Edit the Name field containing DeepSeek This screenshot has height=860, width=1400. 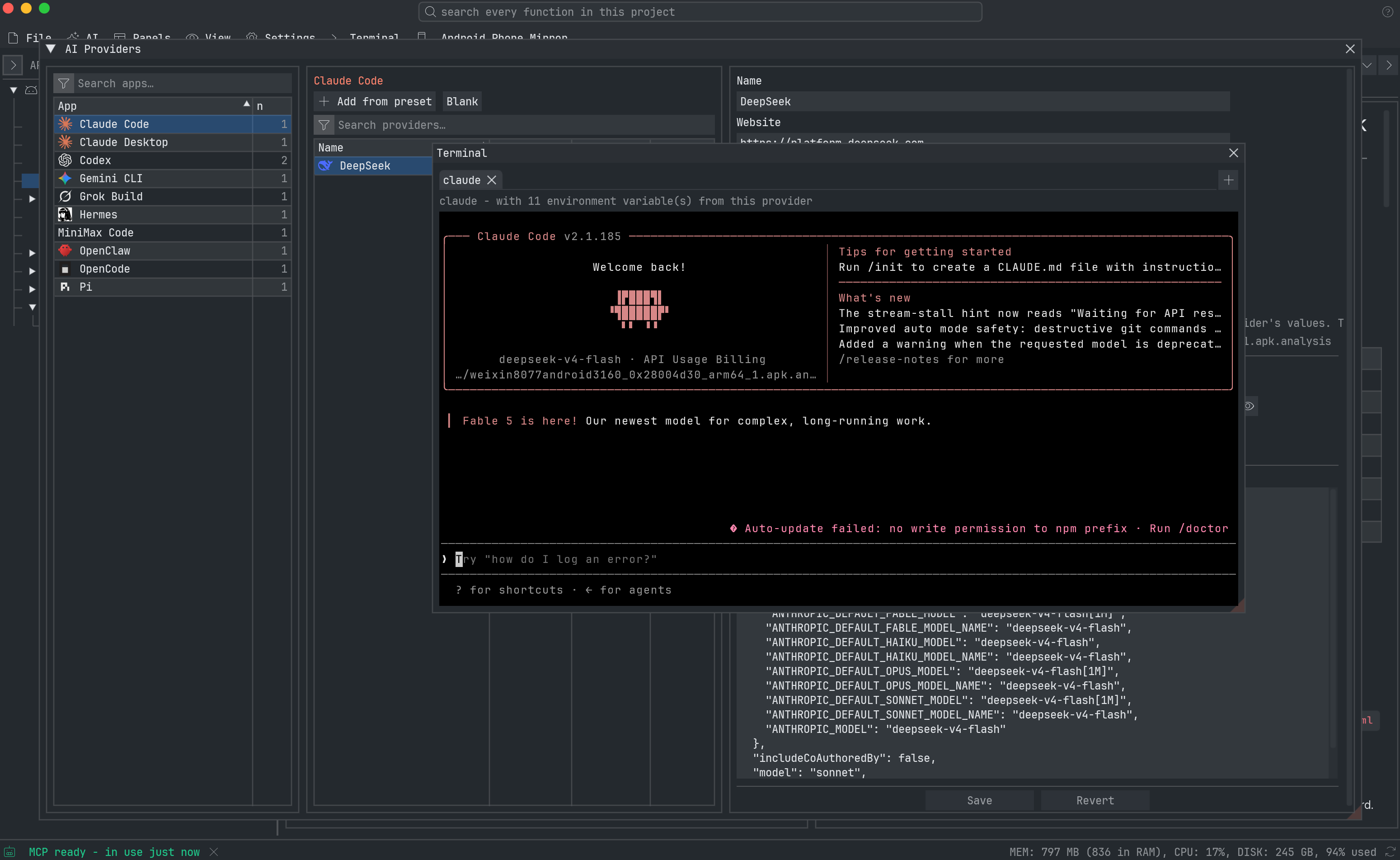click(x=983, y=102)
